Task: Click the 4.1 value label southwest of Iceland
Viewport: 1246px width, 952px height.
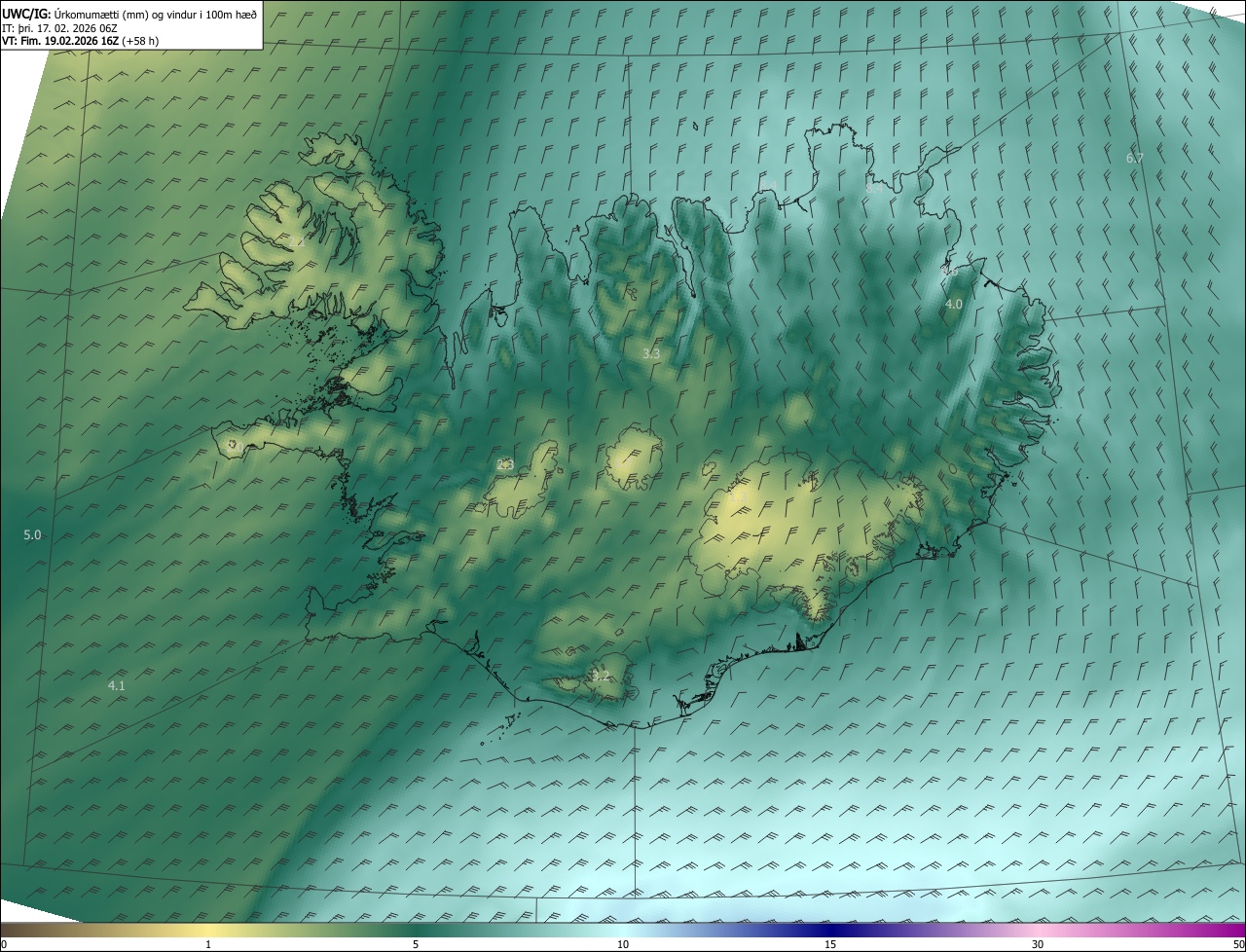Action: (116, 686)
